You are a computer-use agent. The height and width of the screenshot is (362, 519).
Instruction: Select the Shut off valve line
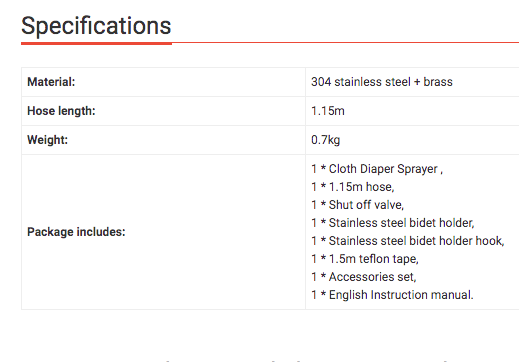[x=357, y=205]
